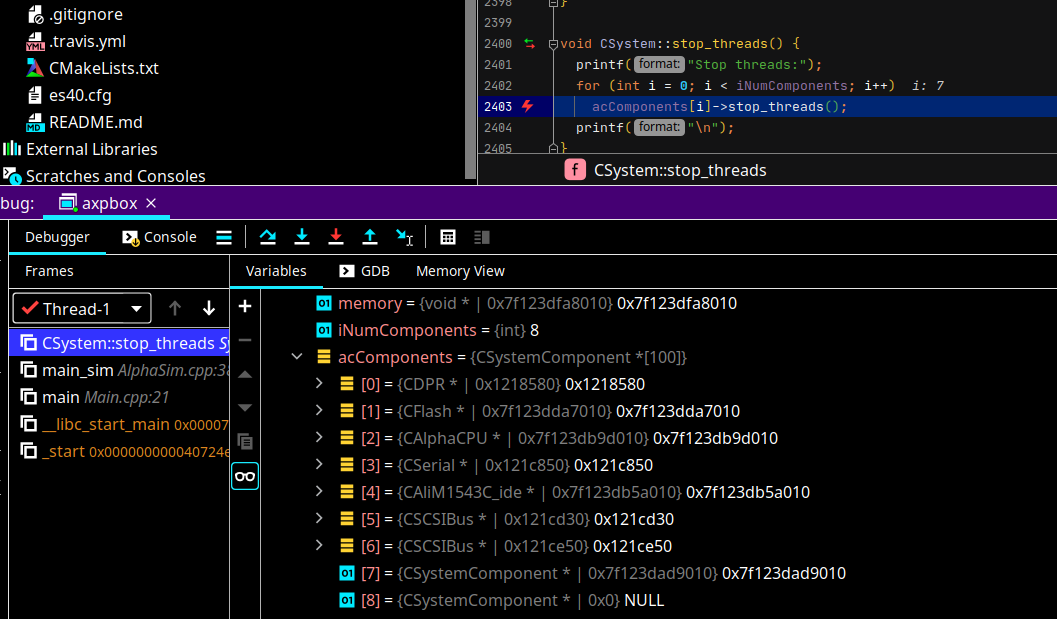Click the Show Execution Point icon
Viewport: 1057px width, 619px height.
coord(224,237)
